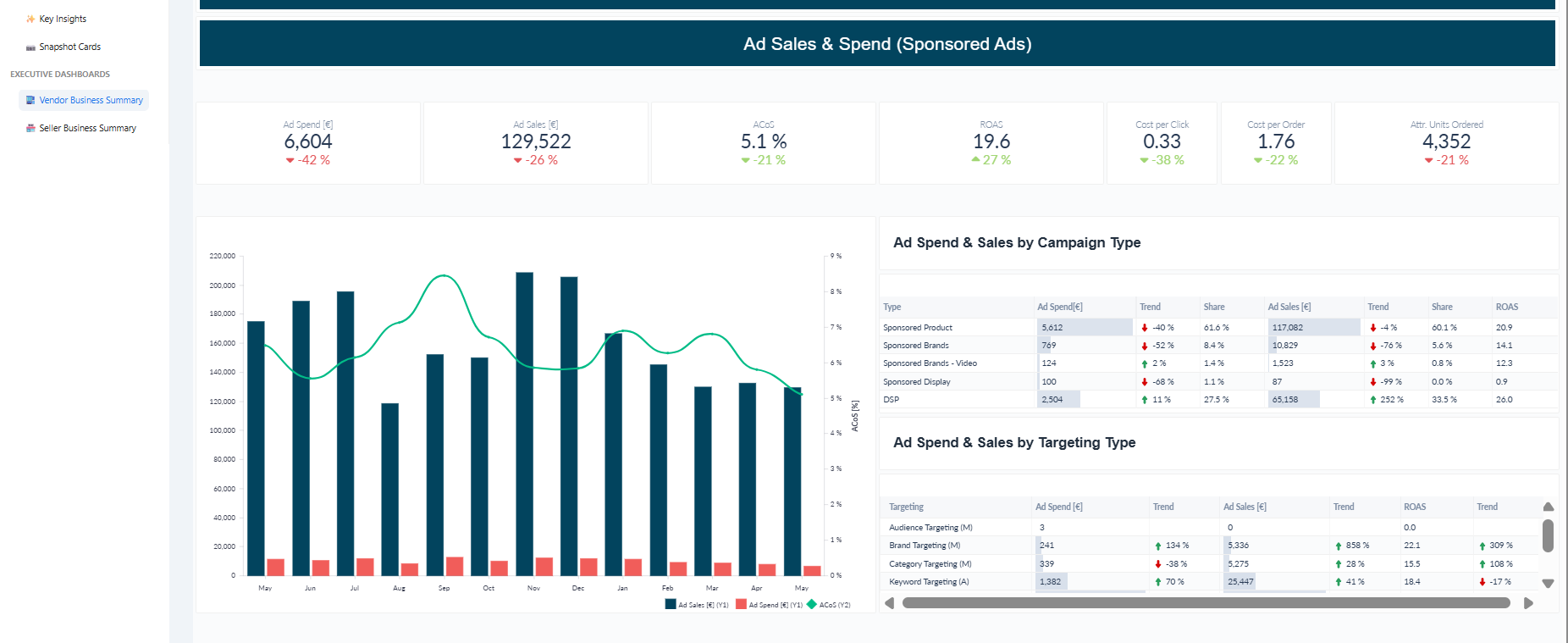This screenshot has height=643, width=1568.
Task: Sort campaign table by Ad Spend[€] header
Action: 1060,307
